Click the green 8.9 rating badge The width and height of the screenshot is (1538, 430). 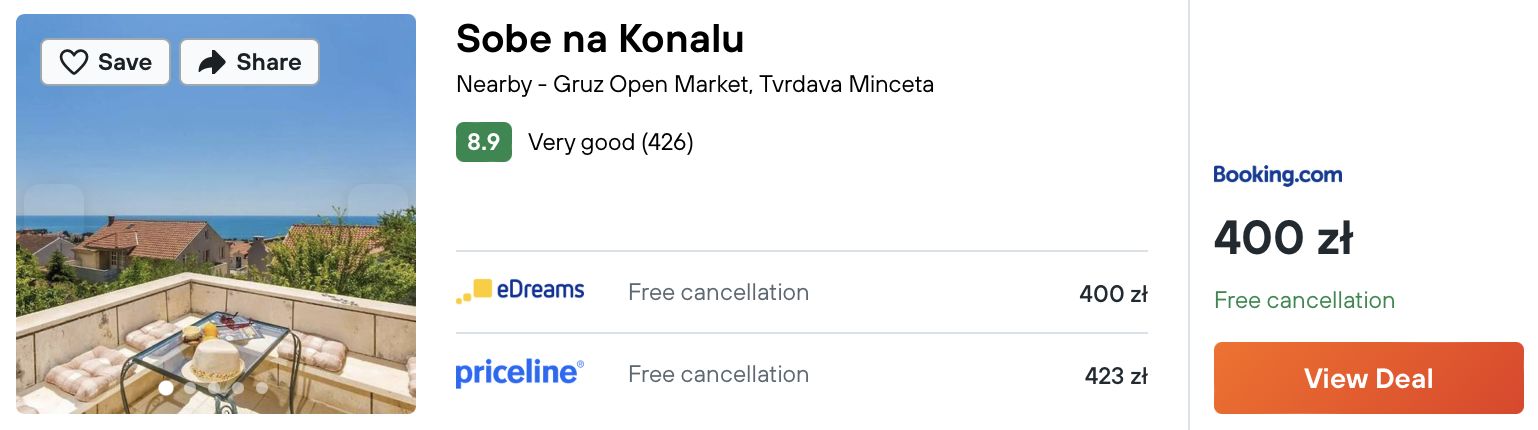pos(484,142)
